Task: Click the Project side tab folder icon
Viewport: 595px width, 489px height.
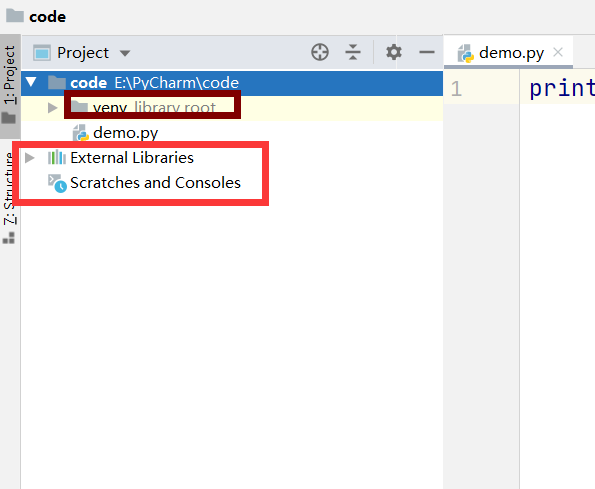Action: [9, 118]
